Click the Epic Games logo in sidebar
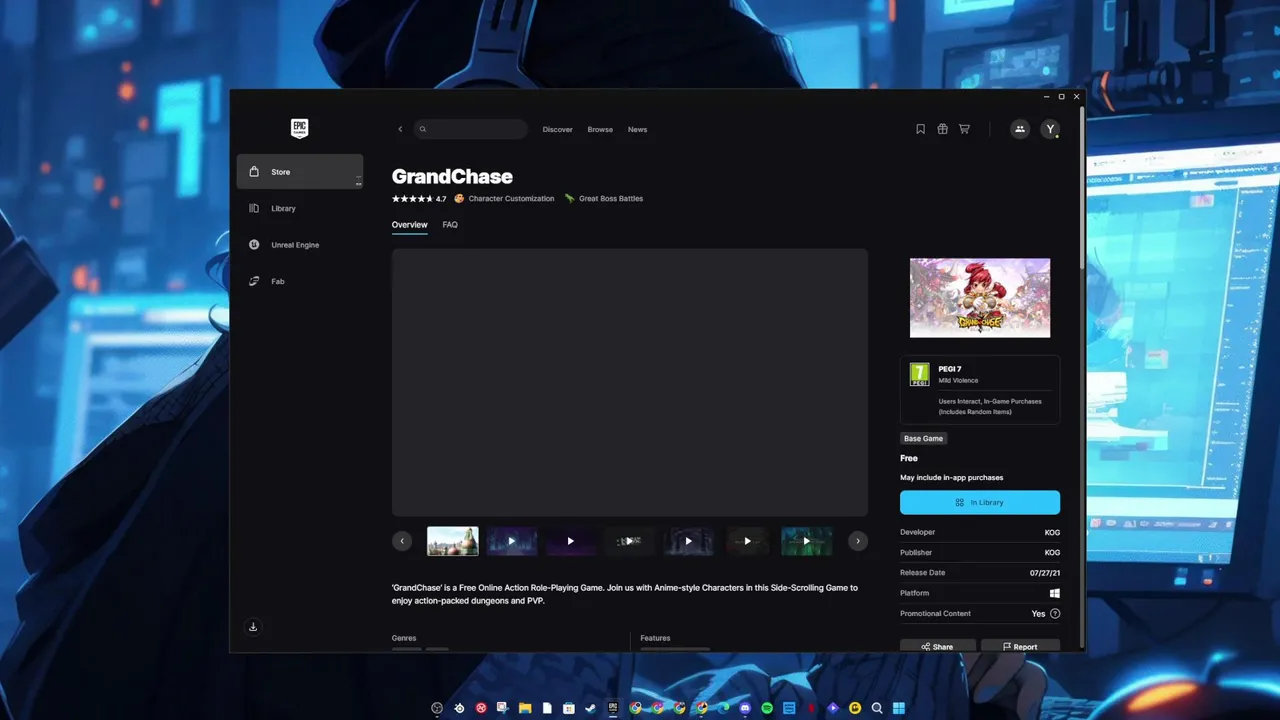Screen dimensions: 1280x720 299,128
